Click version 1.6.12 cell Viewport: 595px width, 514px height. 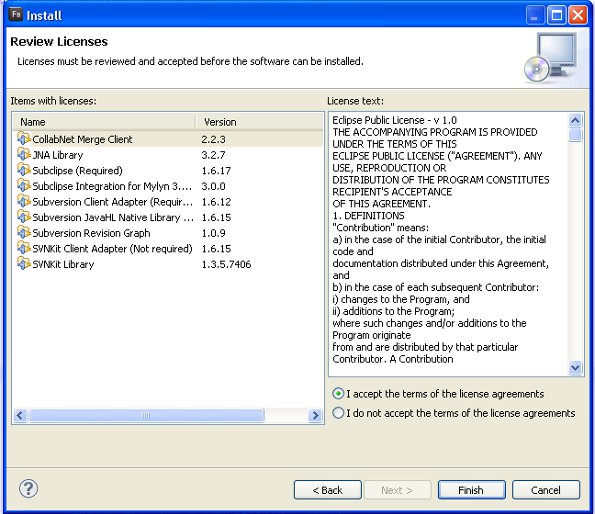[x=216, y=201]
